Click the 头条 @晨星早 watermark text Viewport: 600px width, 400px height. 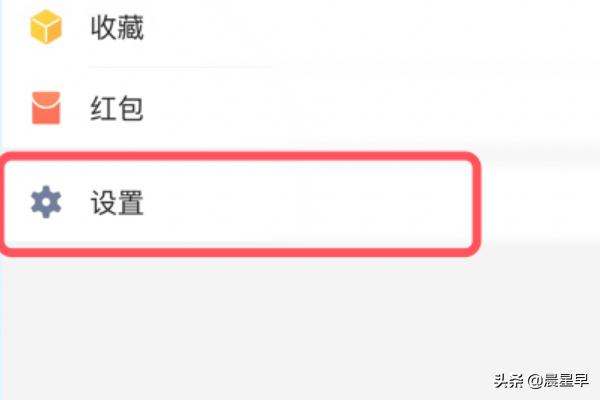pos(541,380)
